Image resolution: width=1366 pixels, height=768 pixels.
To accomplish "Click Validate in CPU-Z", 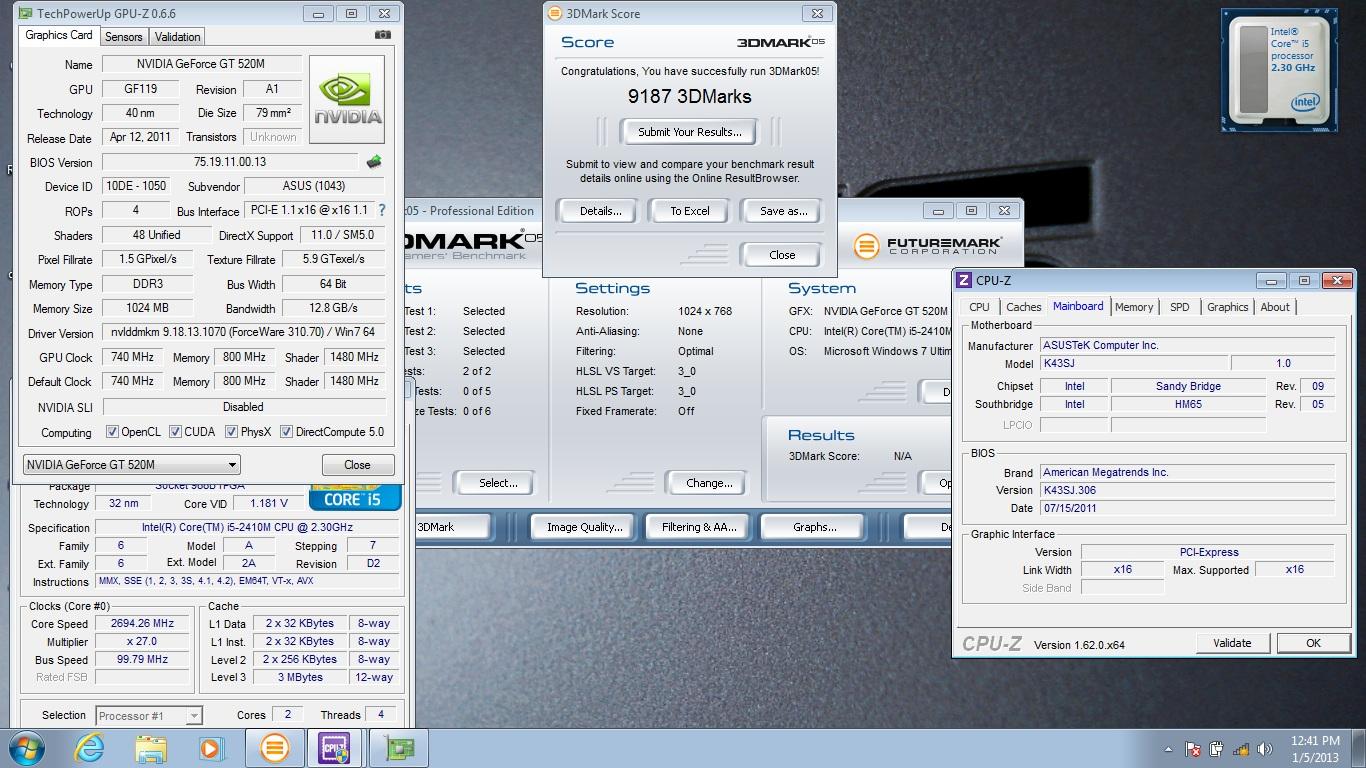I will pos(1232,643).
